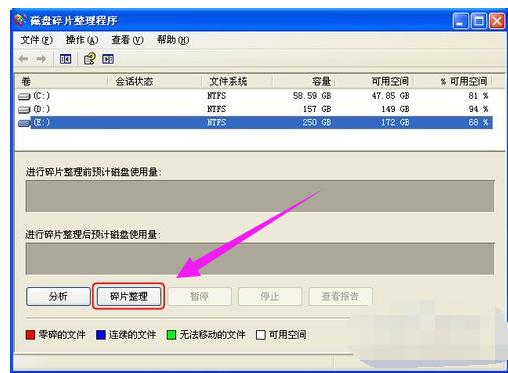Click the 172 GB free space cell
Screen dimensions: 508x373
click(395, 122)
